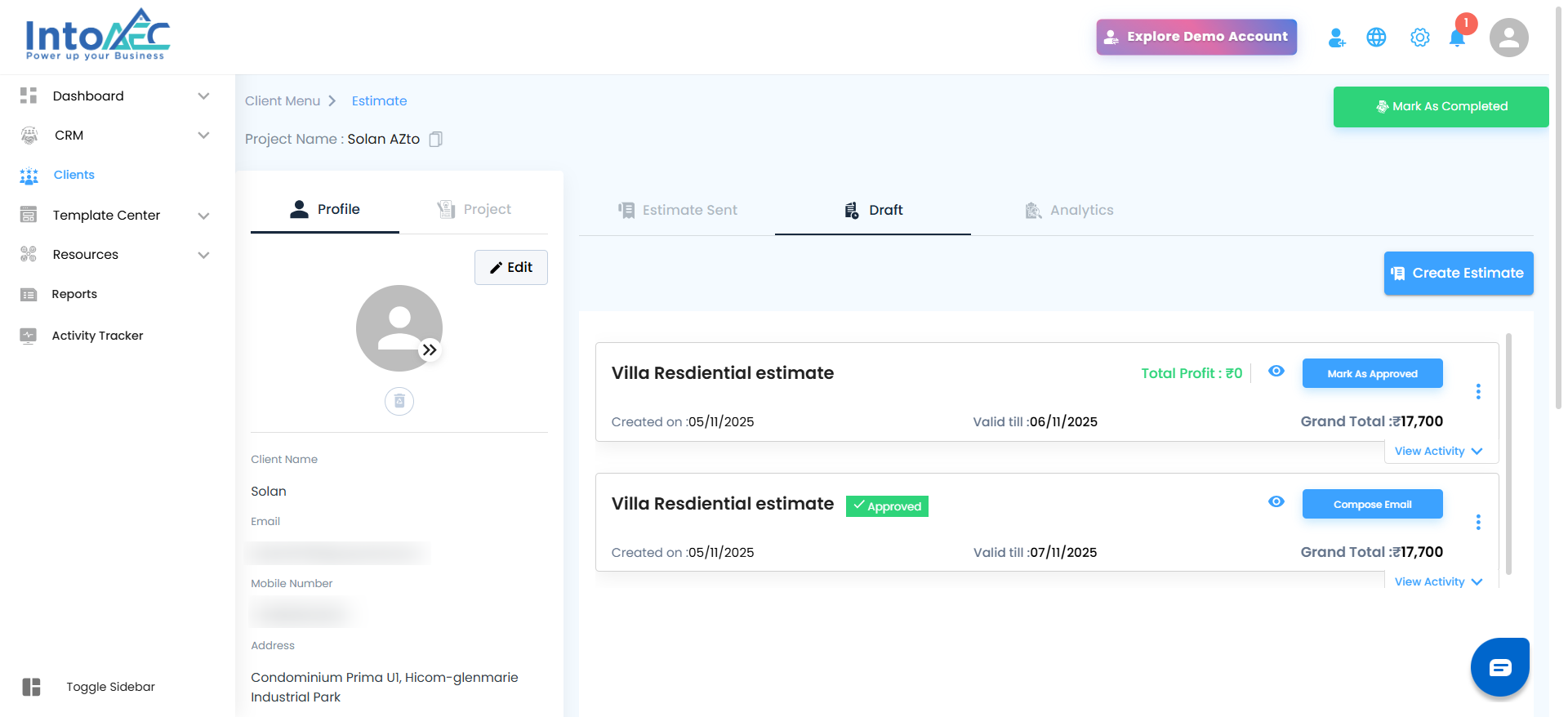Open the chat support bubble
The width and height of the screenshot is (1568, 717).
point(1499,667)
